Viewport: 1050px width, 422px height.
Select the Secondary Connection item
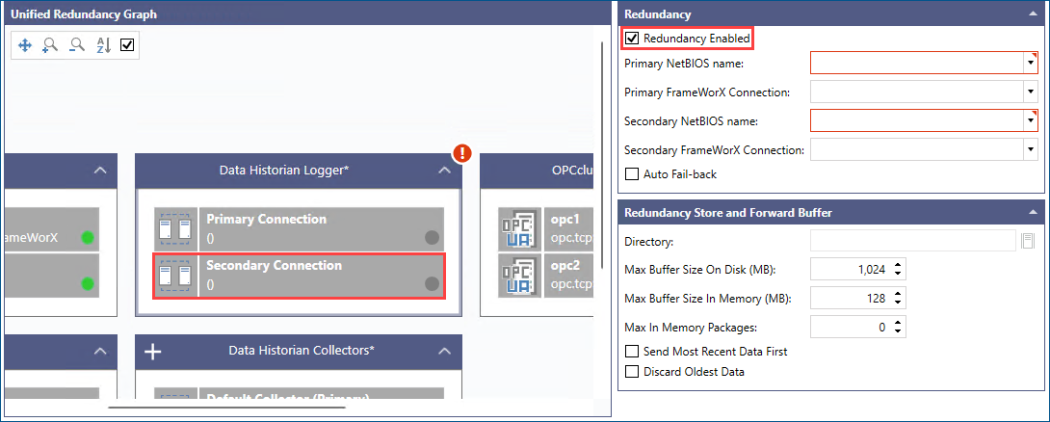[298, 275]
